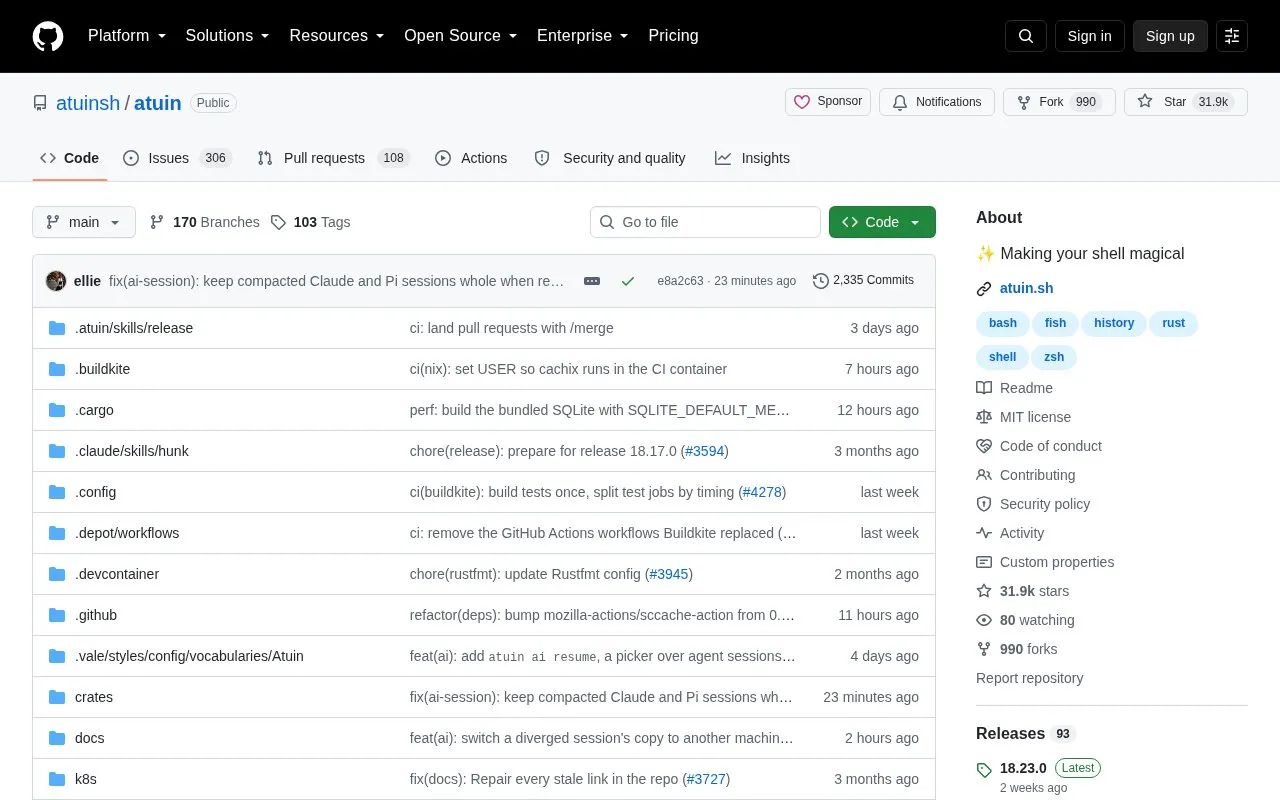Click the repository icon beside atuinsh
The height and width of the screenshot is (800, 1280).
(x=40, y=103)
